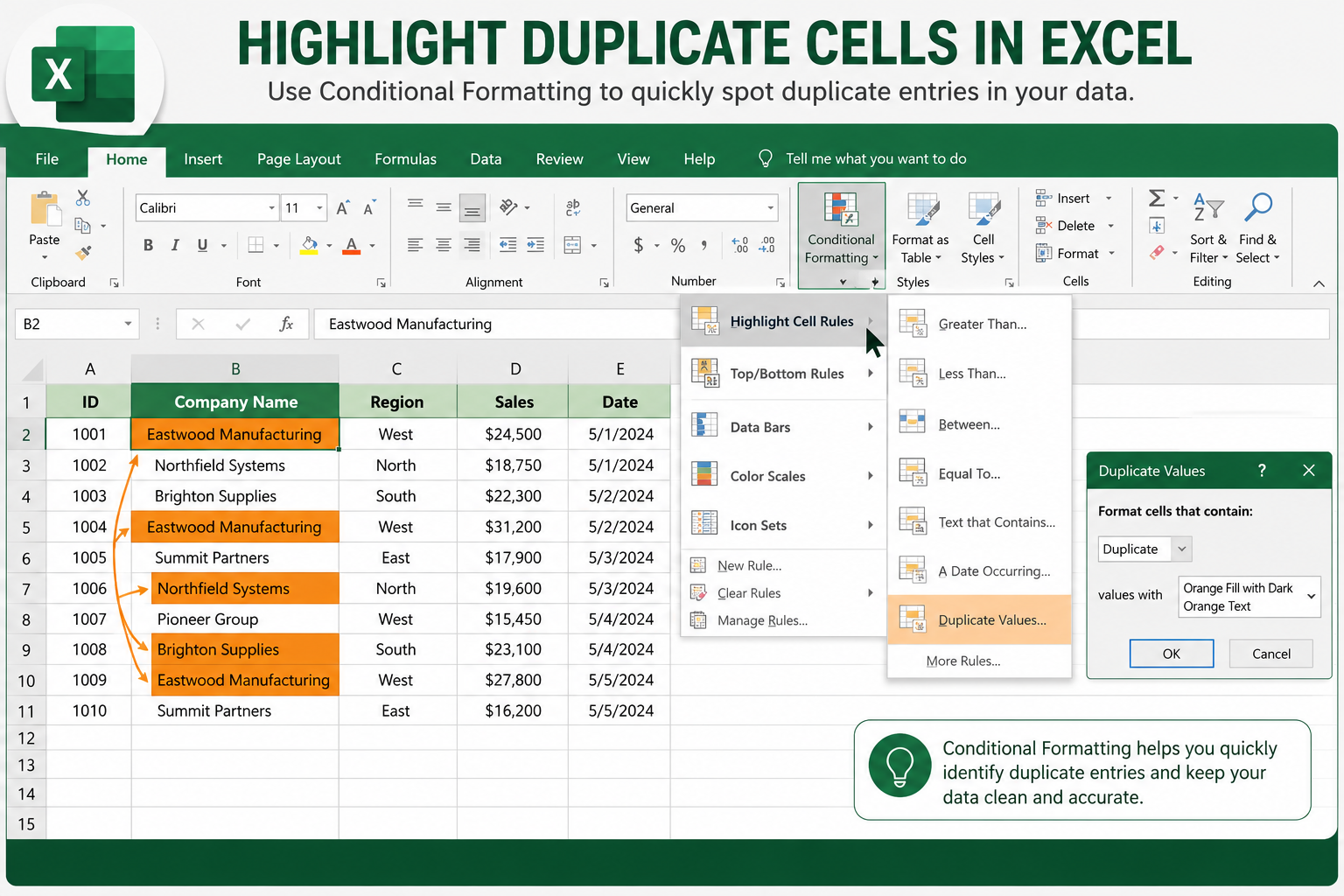Open the Format as Table icon
Image resolution: width=1344 pixels, height=896 pixels.
click(922, 210)
